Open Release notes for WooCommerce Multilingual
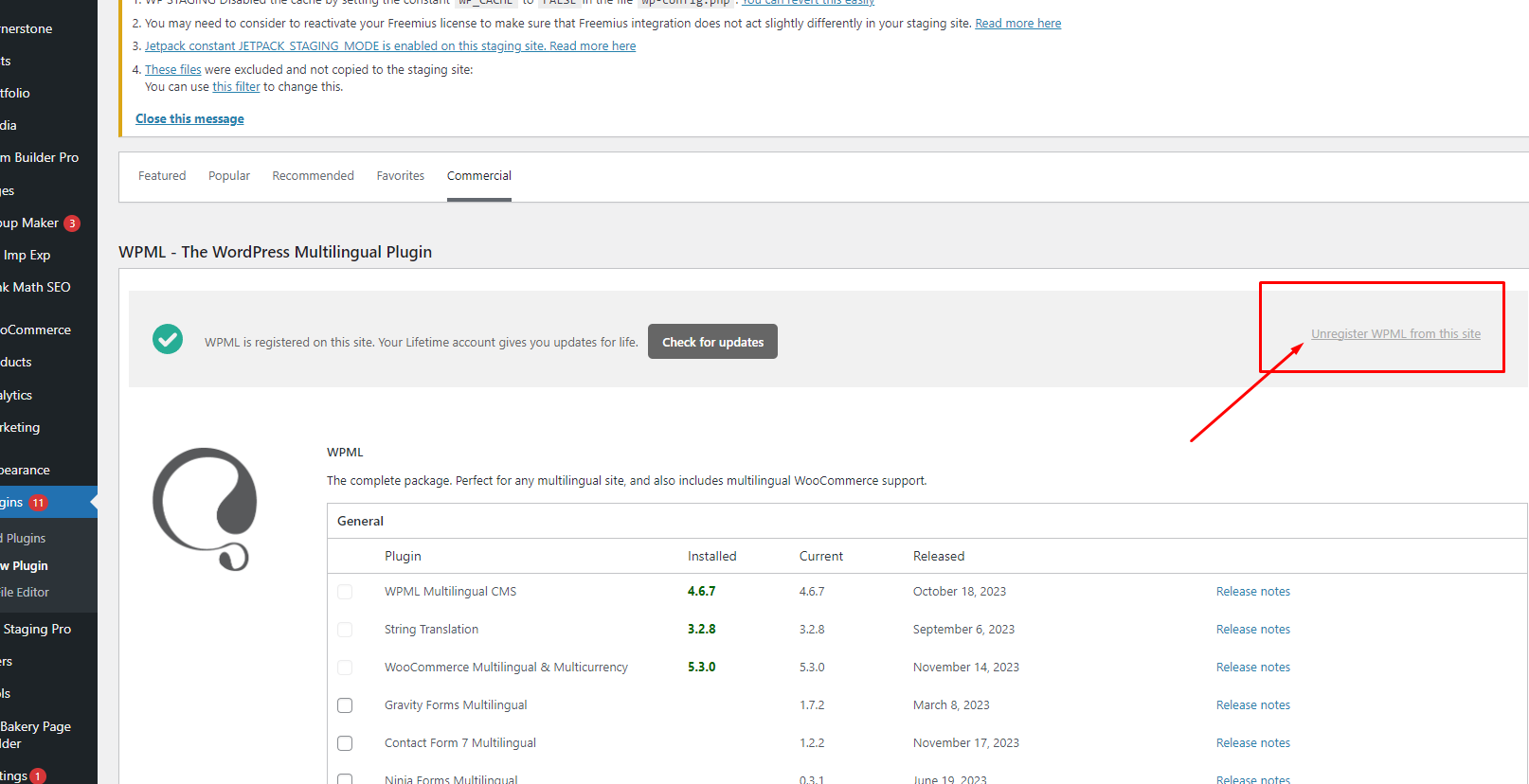Image resolution: width=1529 pixels, height=784 pixels. pos(1253,668)
